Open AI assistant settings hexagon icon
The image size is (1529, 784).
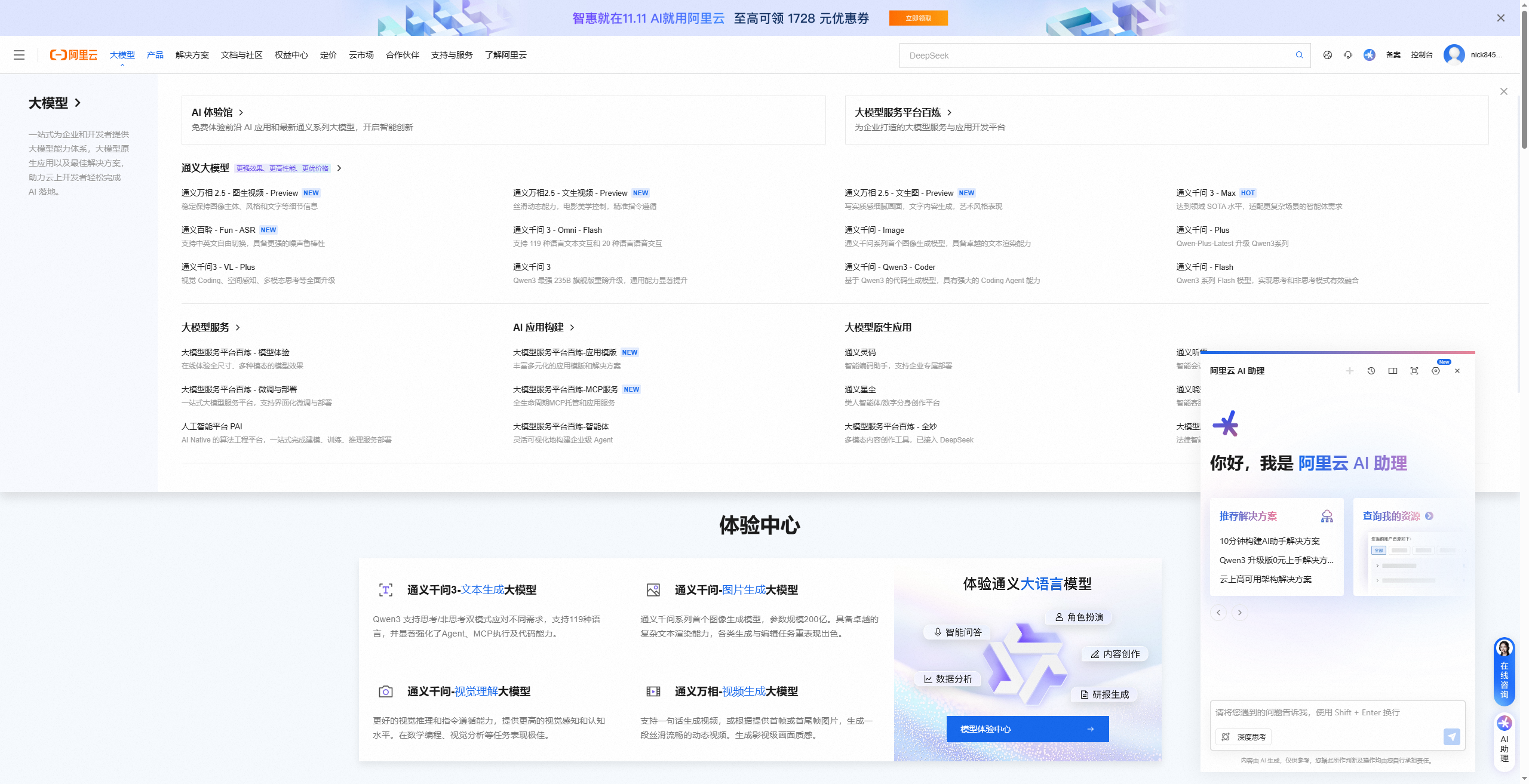pyautogui.click(x=1435, y=371)
